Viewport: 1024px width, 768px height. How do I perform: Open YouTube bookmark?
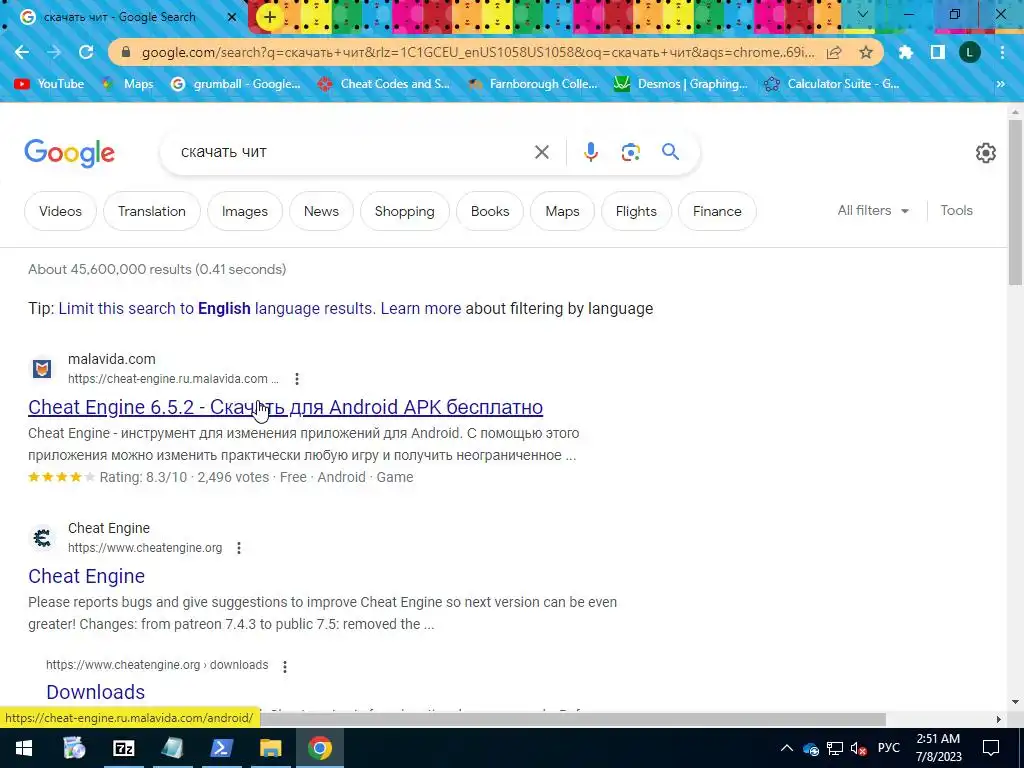49,84
